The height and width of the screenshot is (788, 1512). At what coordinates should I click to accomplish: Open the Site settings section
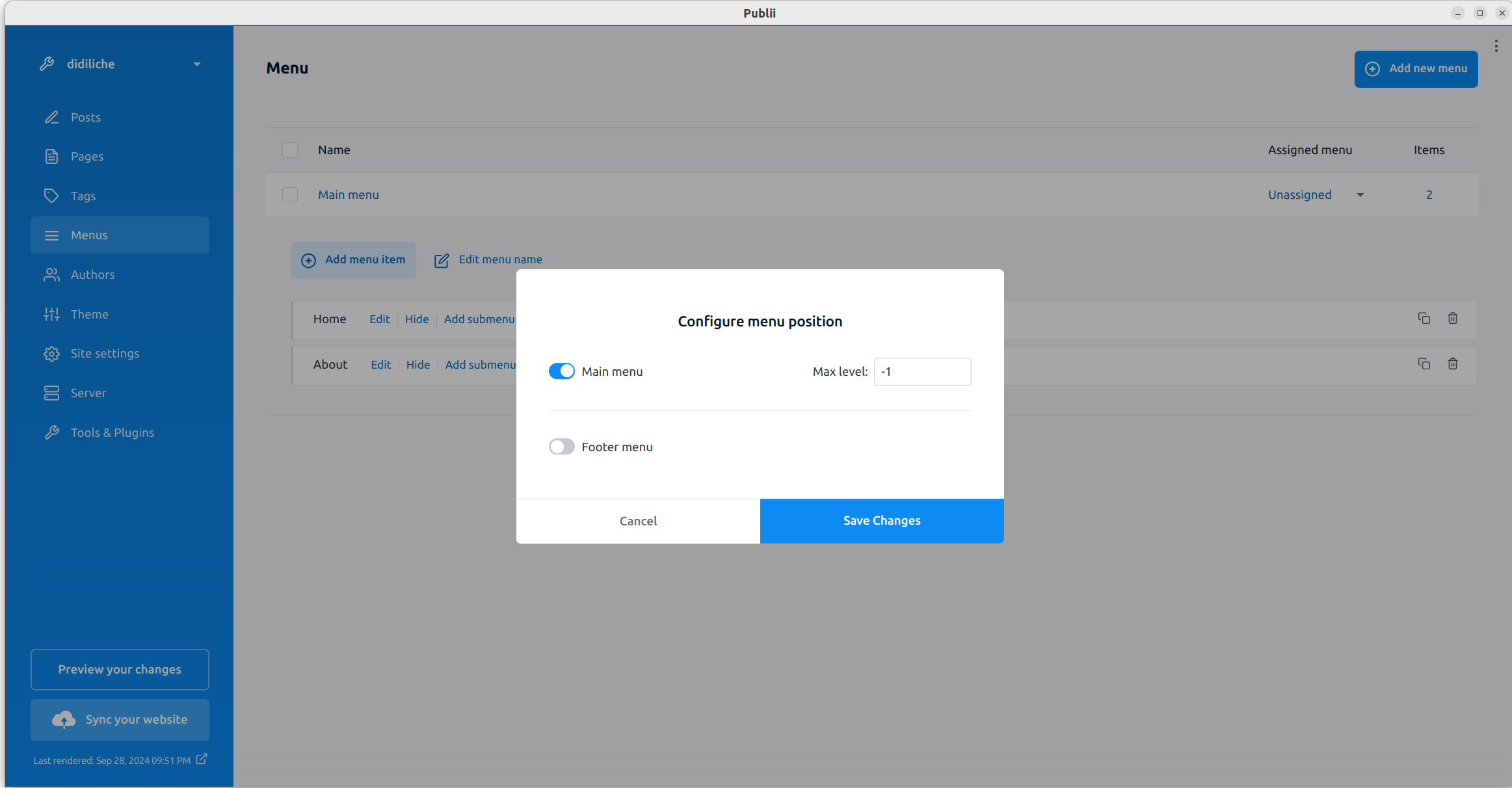click(x=105, y=354)
